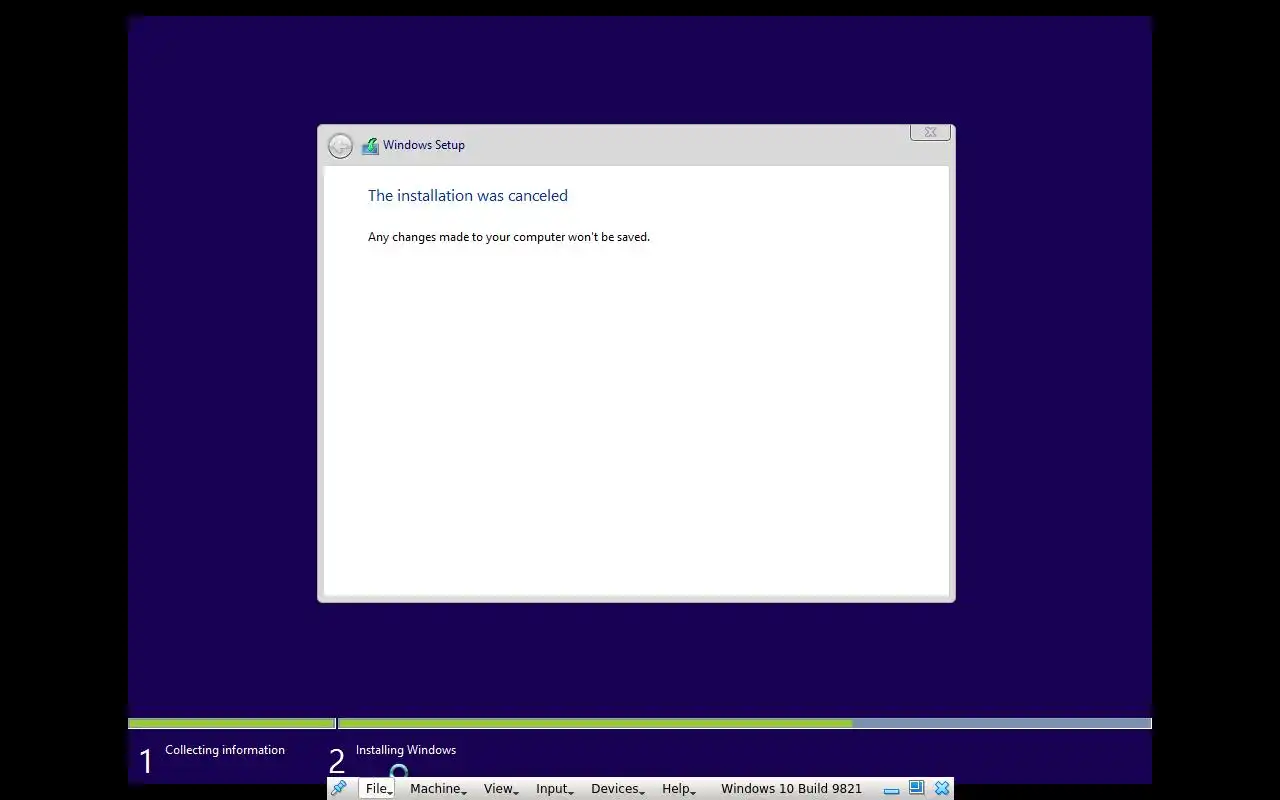Click the Installing Windows progress bar
Viewport: 1280px width, 800px height.
(745, 723)
